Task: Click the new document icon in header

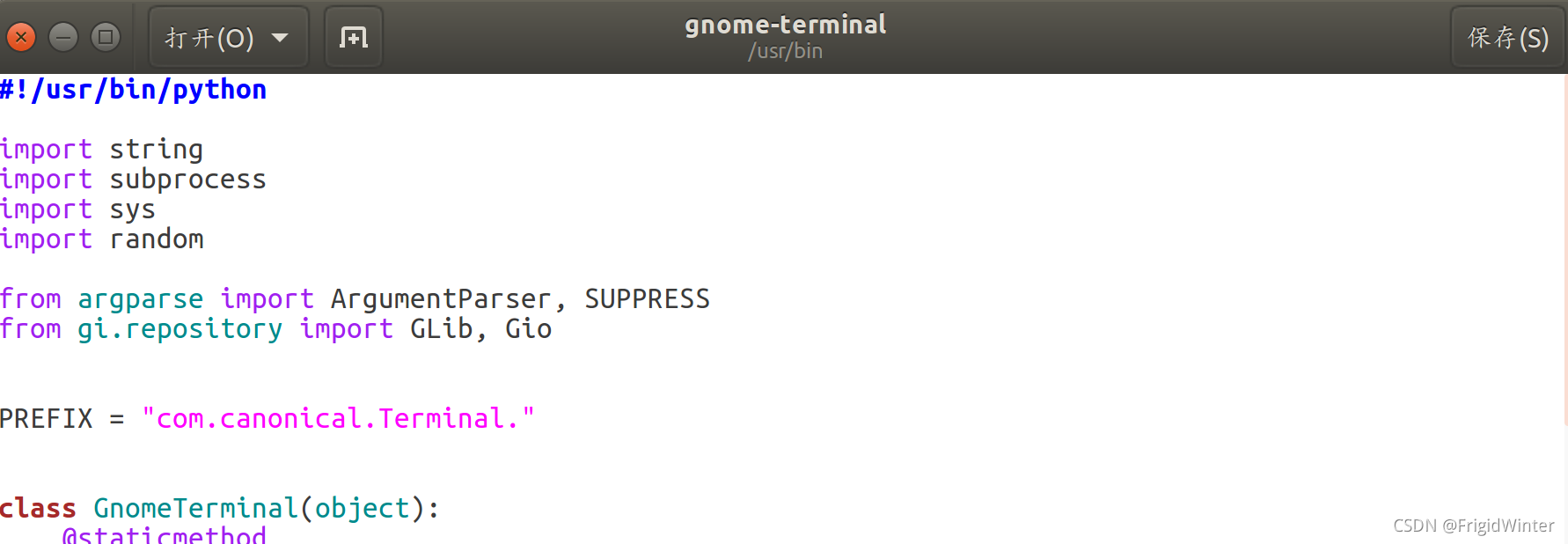Action: (x=354, y=37)
